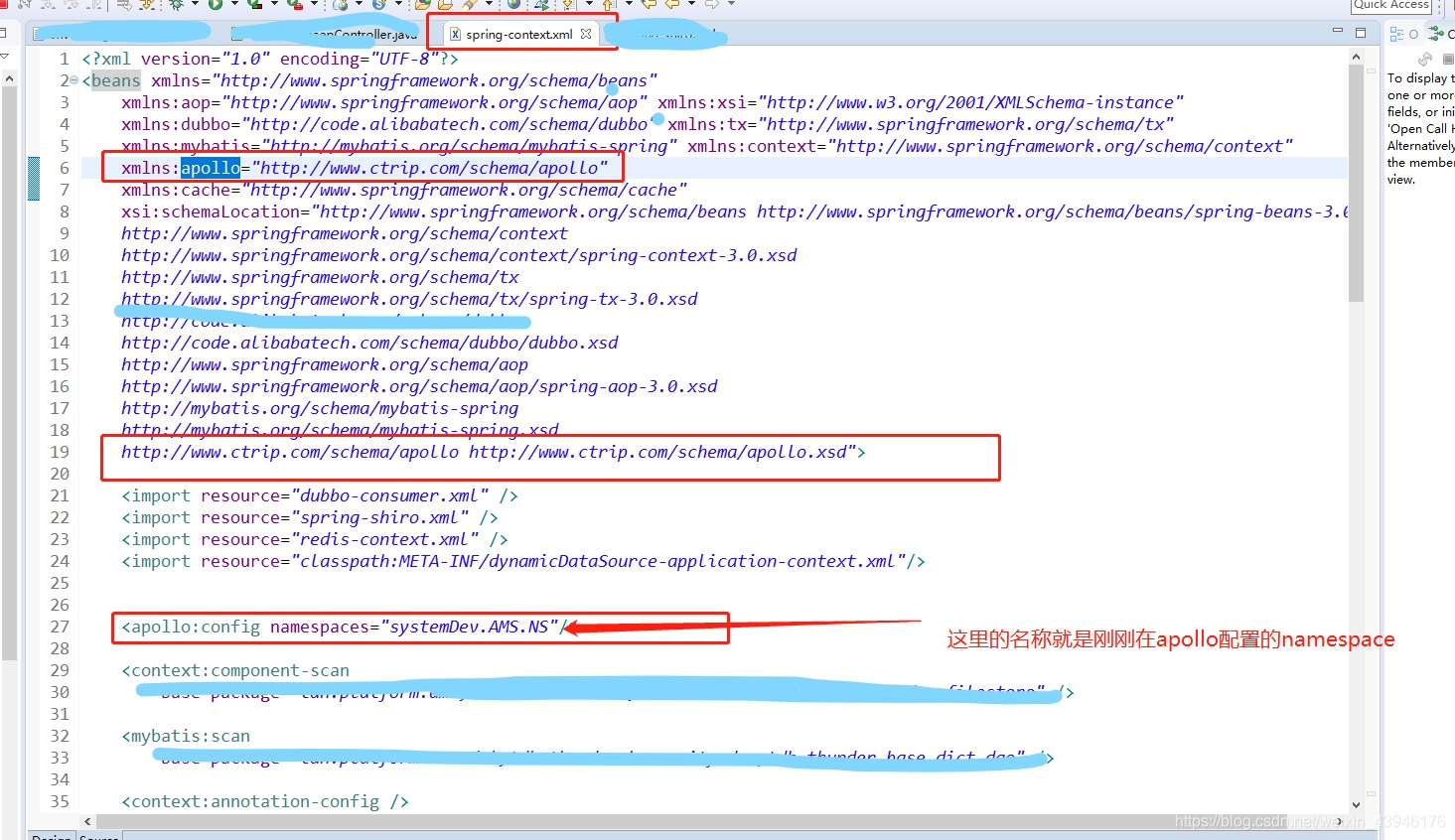
Task: Click the xmlns:cache attribute on line 7
Action: pyautogui.click(x=404, y=190)
